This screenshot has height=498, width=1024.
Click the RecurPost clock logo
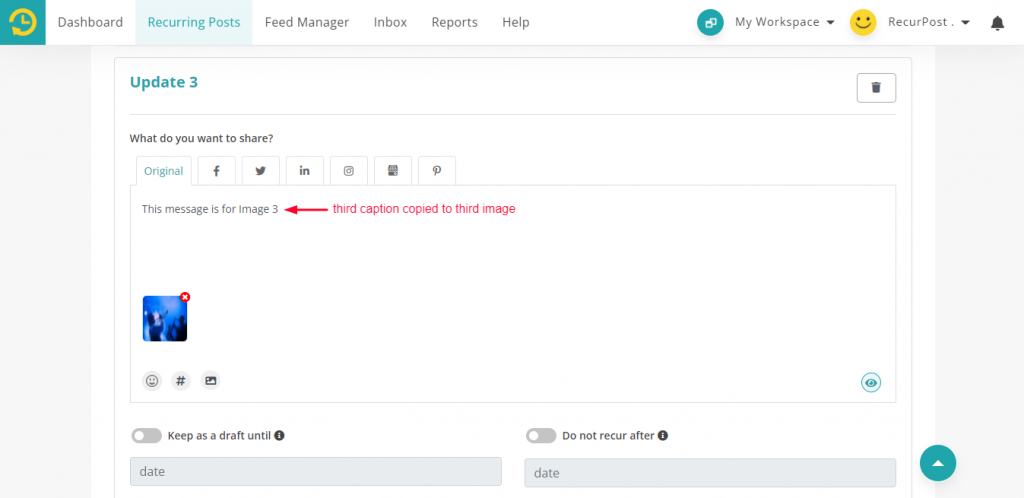pos(22,22)
